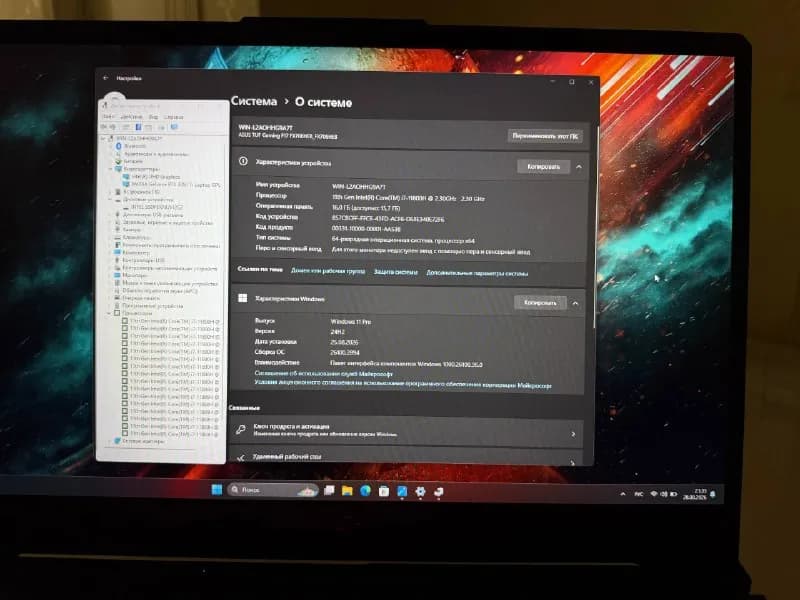Open Соглашение об использовании служб Майкрософт link
The height and width of the screenshot is (600, 800).
[x=323, y=374]
